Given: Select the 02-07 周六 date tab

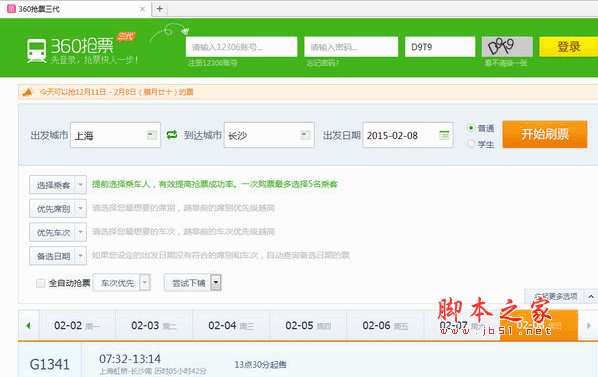Looking at the screenshot, I should click(x=462, y=326).
